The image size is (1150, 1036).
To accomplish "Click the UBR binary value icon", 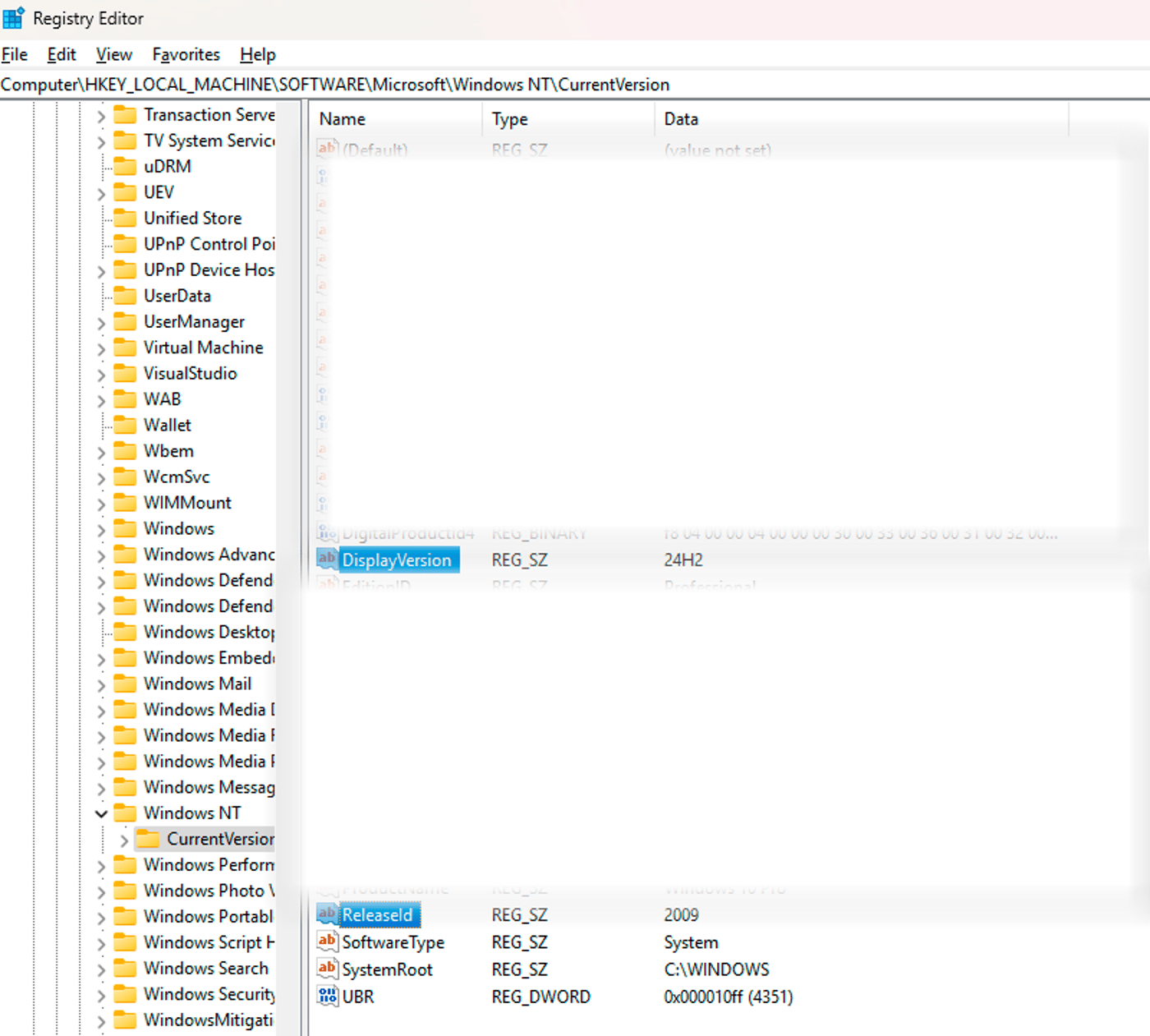I will (x=327, y=997).
